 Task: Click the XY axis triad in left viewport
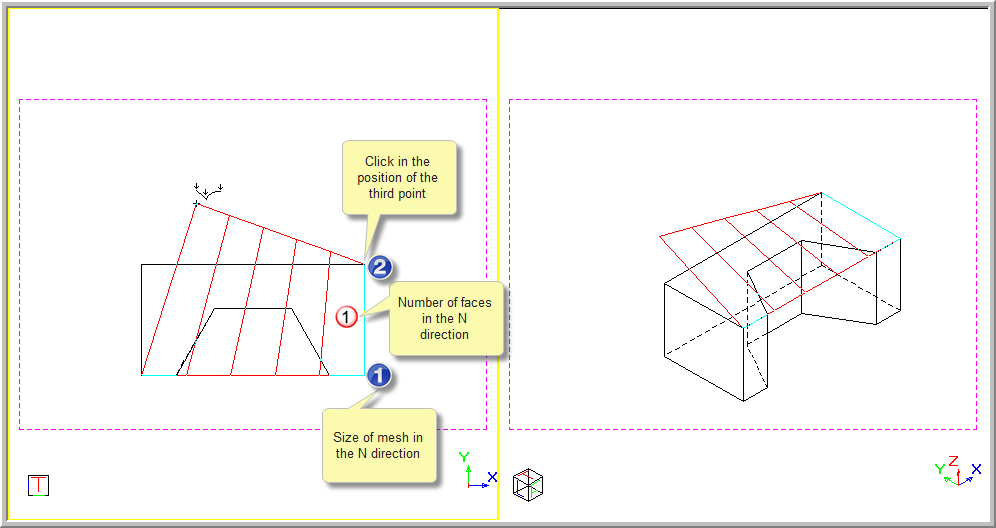click(x=475, y=472)
